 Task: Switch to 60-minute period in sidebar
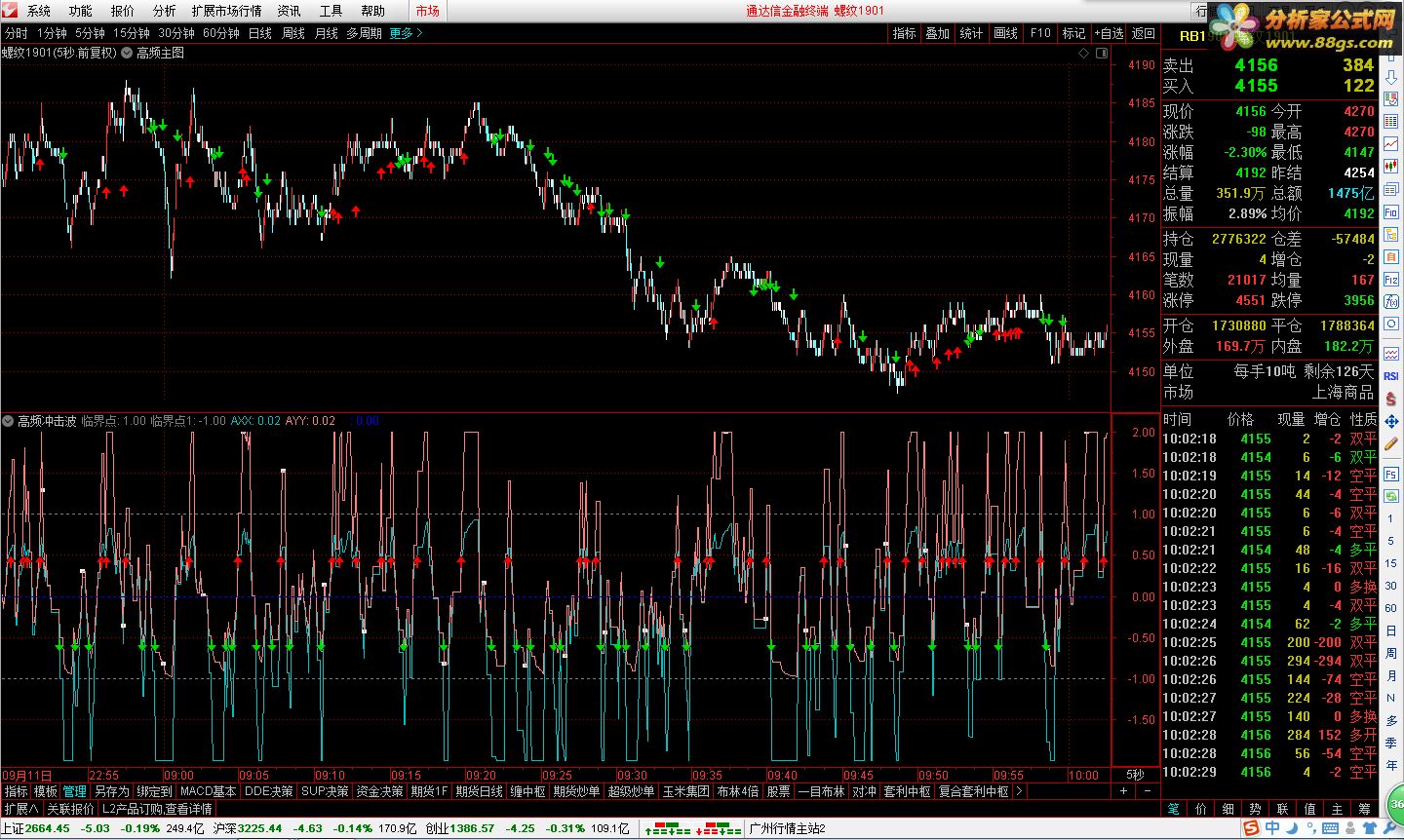click(x=1391, y=608)
